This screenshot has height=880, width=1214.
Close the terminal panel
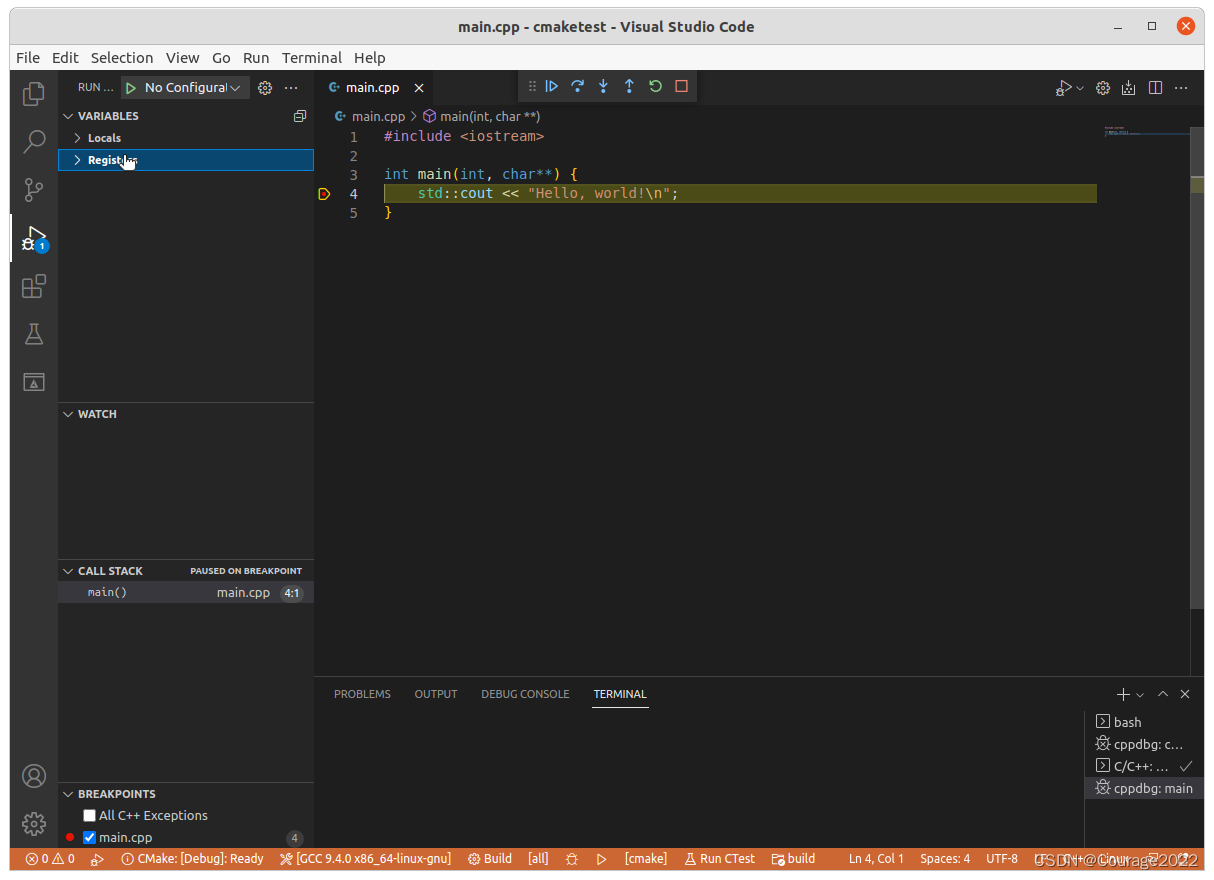coord(1185,694)
